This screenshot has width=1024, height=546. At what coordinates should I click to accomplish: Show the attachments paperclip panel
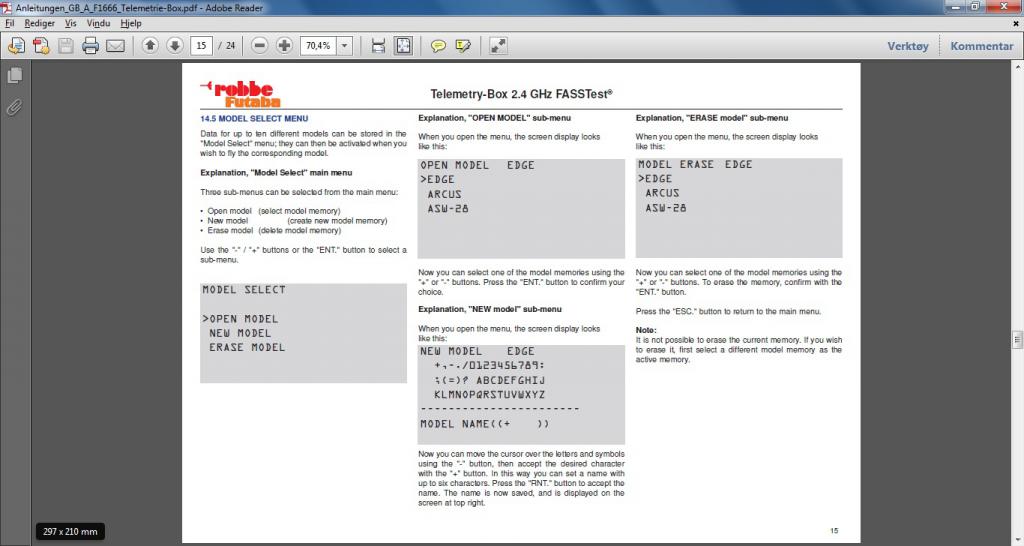pyautogui.click(x=15, y=107)
